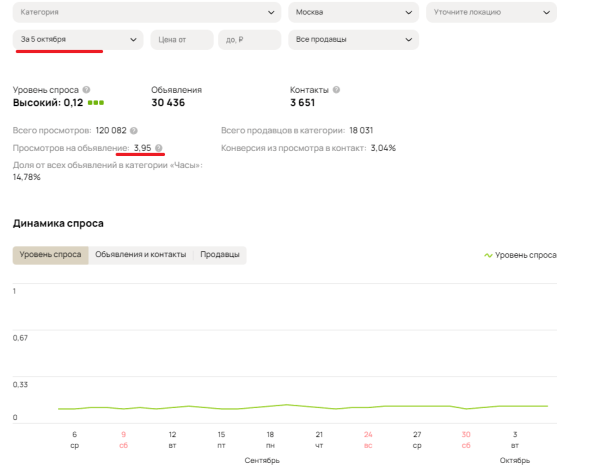Screen dimensions: 600x475
Task: Click info icon after Всего просмотров value
Action: tap(134, 131)
